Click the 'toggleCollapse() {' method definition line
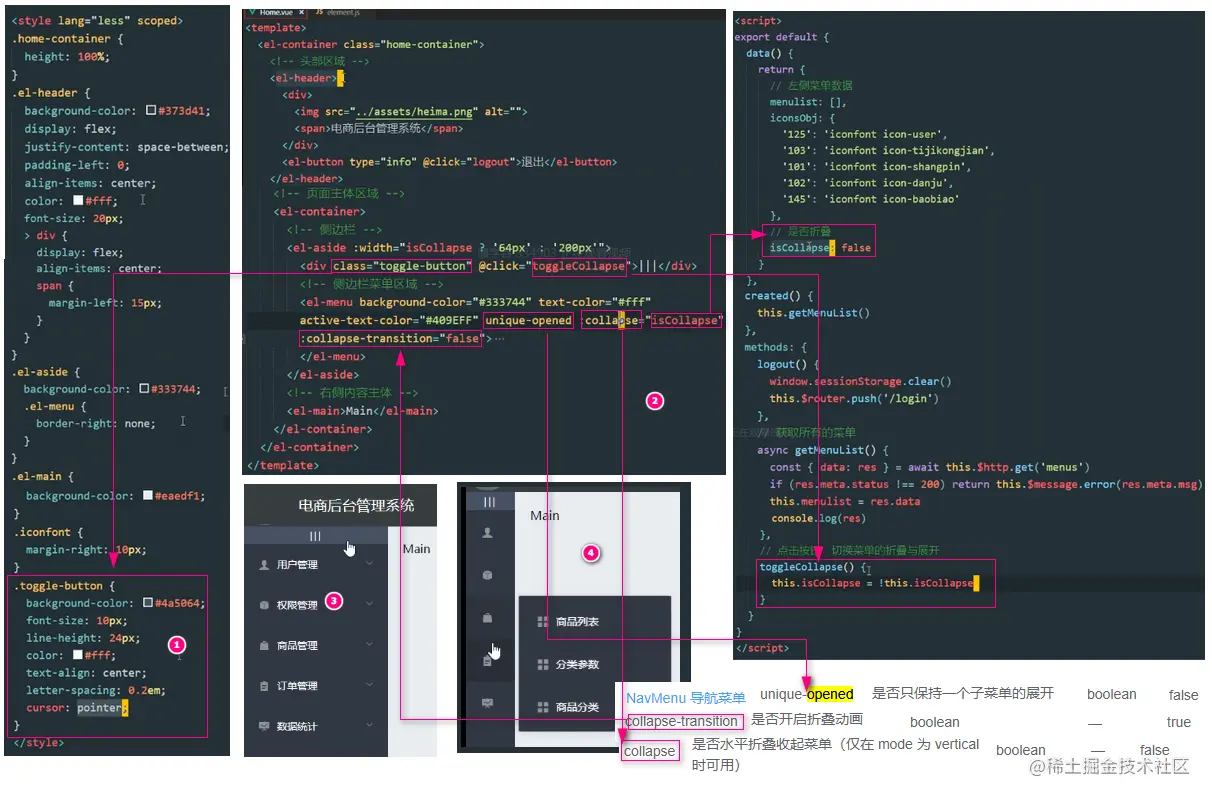This screenshot has height=799, width=1212. [815, 566]
